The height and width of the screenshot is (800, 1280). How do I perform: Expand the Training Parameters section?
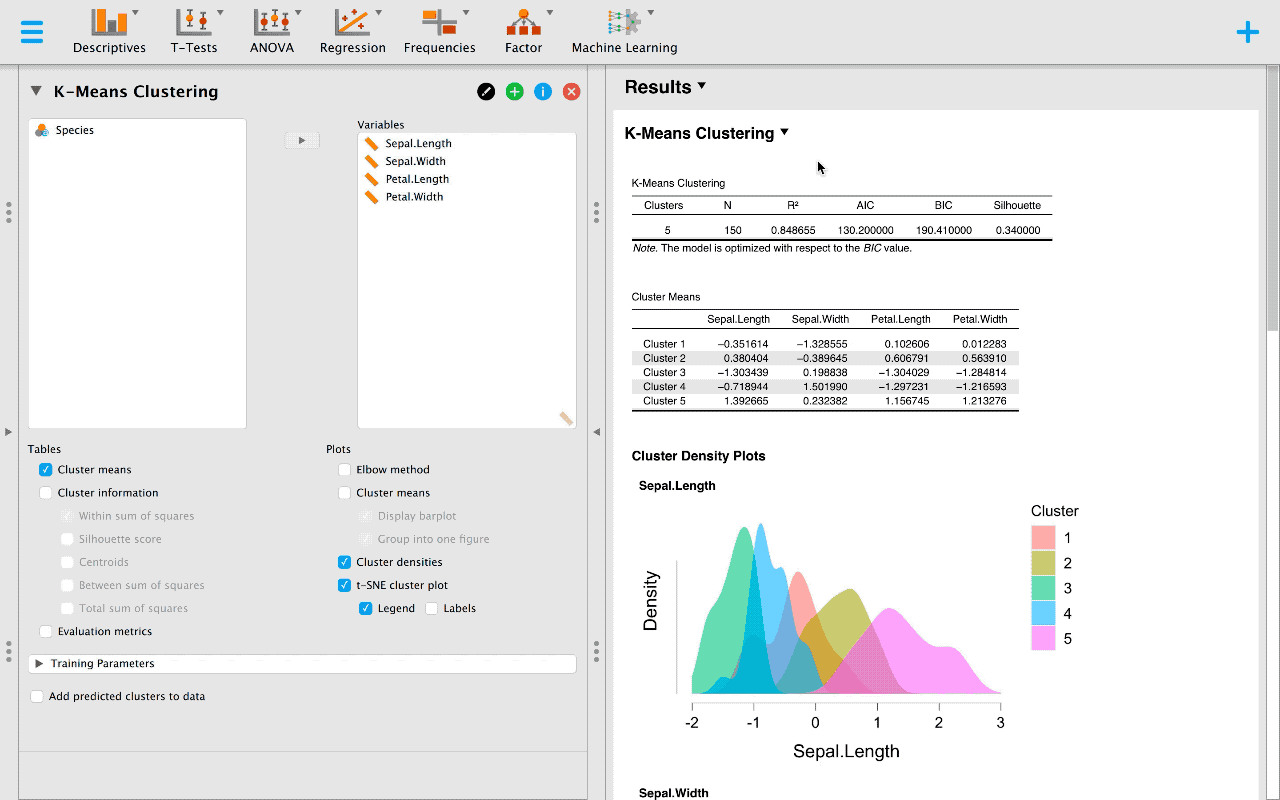pos(38,663)
